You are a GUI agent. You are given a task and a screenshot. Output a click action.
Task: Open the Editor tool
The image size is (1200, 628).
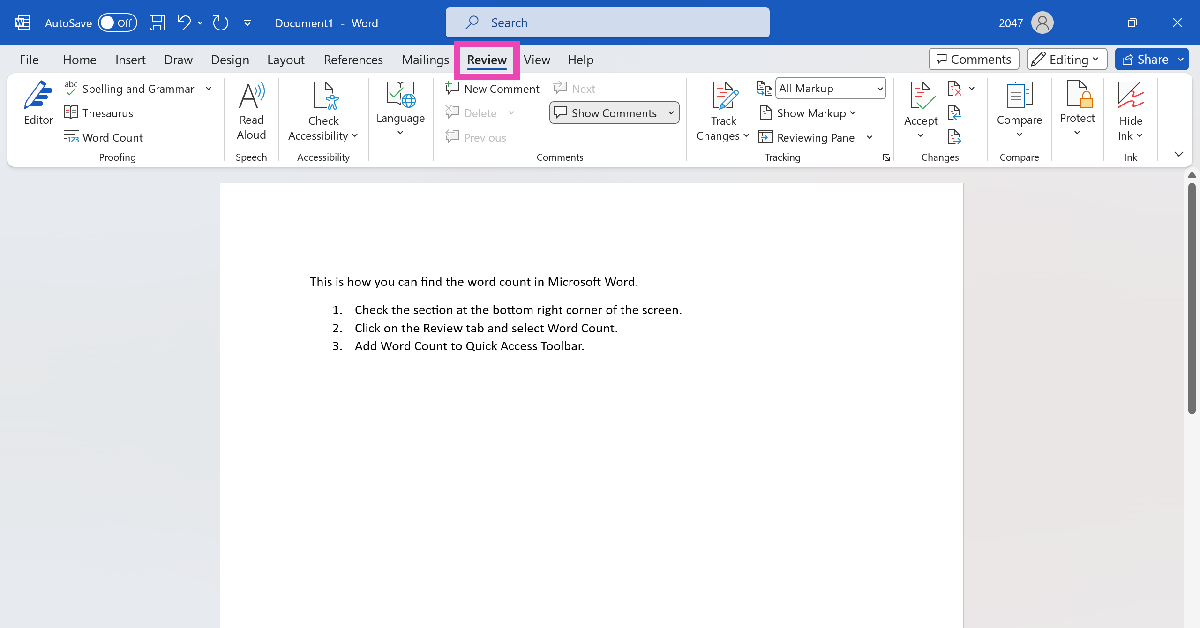coord(38,104)
